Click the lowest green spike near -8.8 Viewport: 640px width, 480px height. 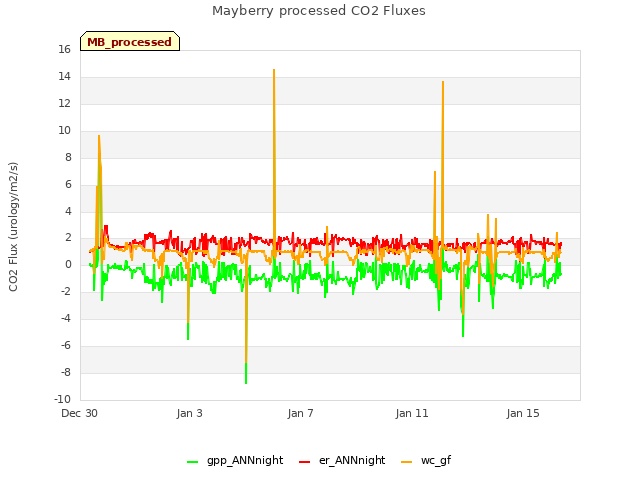click(x=246, y=382)
